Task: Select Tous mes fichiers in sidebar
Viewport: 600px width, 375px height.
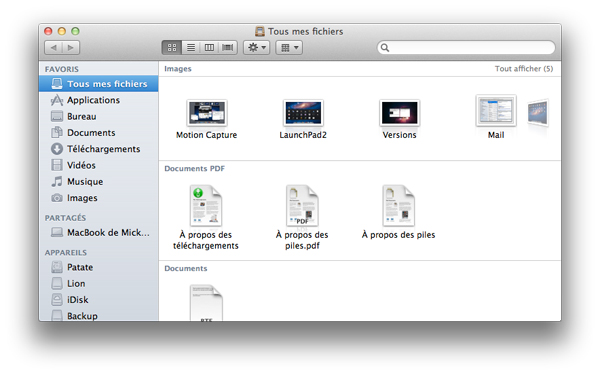Action: click(x=99, y=84)
